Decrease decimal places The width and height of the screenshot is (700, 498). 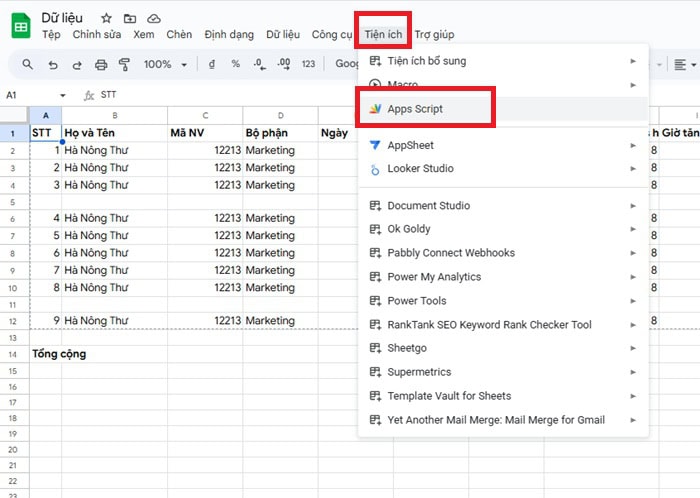(x=259, y=64)
